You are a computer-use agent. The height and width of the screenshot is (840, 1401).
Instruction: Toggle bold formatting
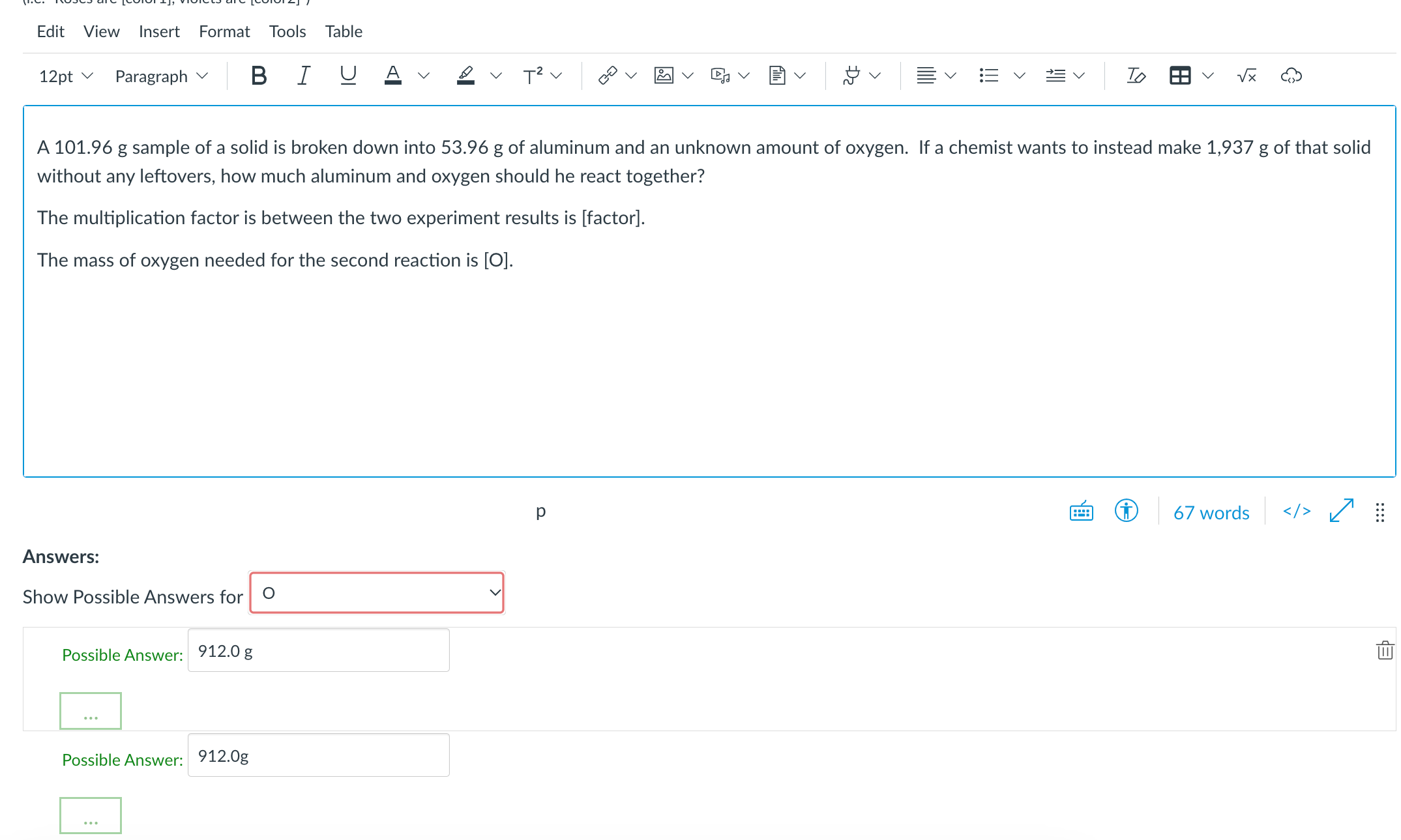tap(258, 75)
